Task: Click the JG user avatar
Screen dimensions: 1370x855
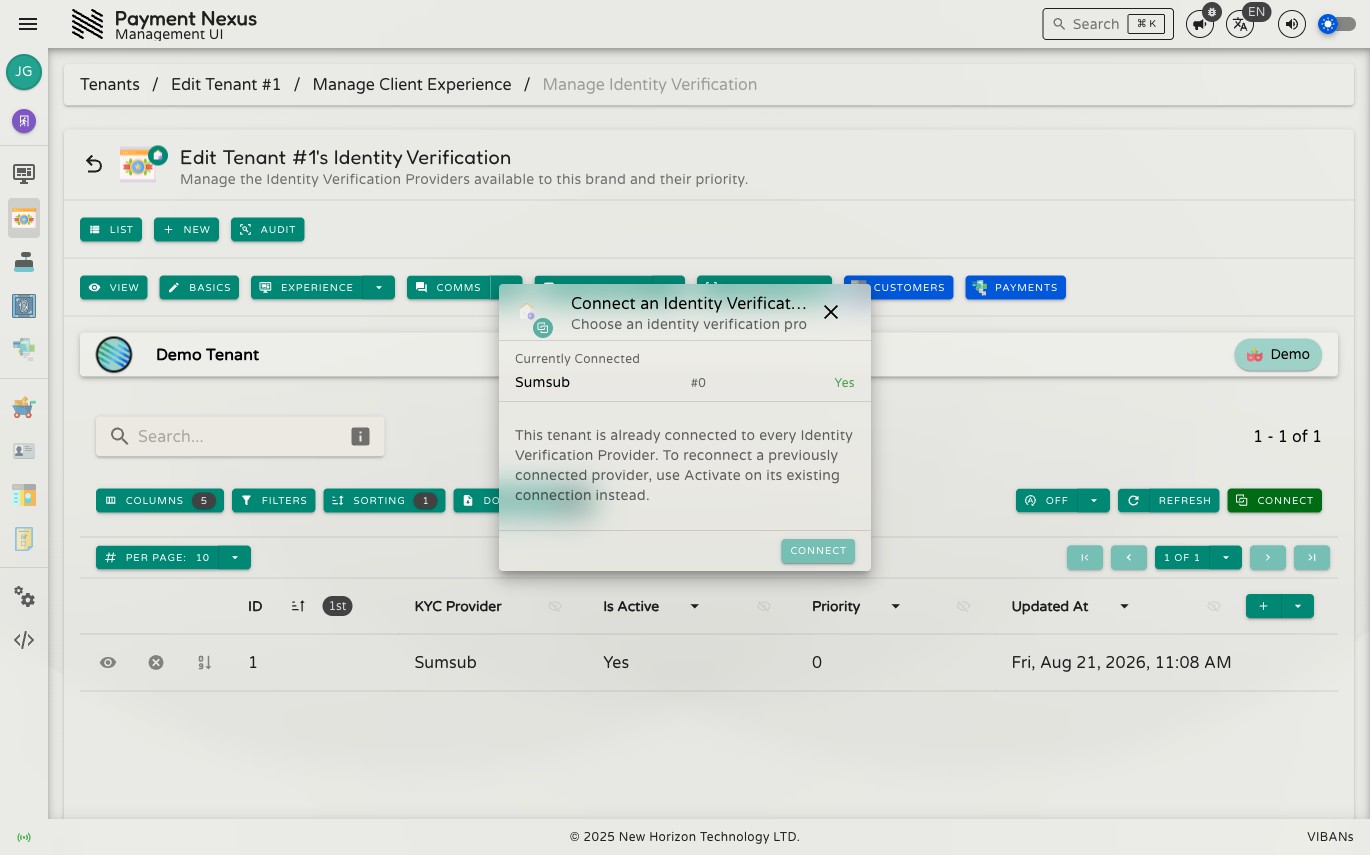Action: pyautogui.click(x=24, y=72)
